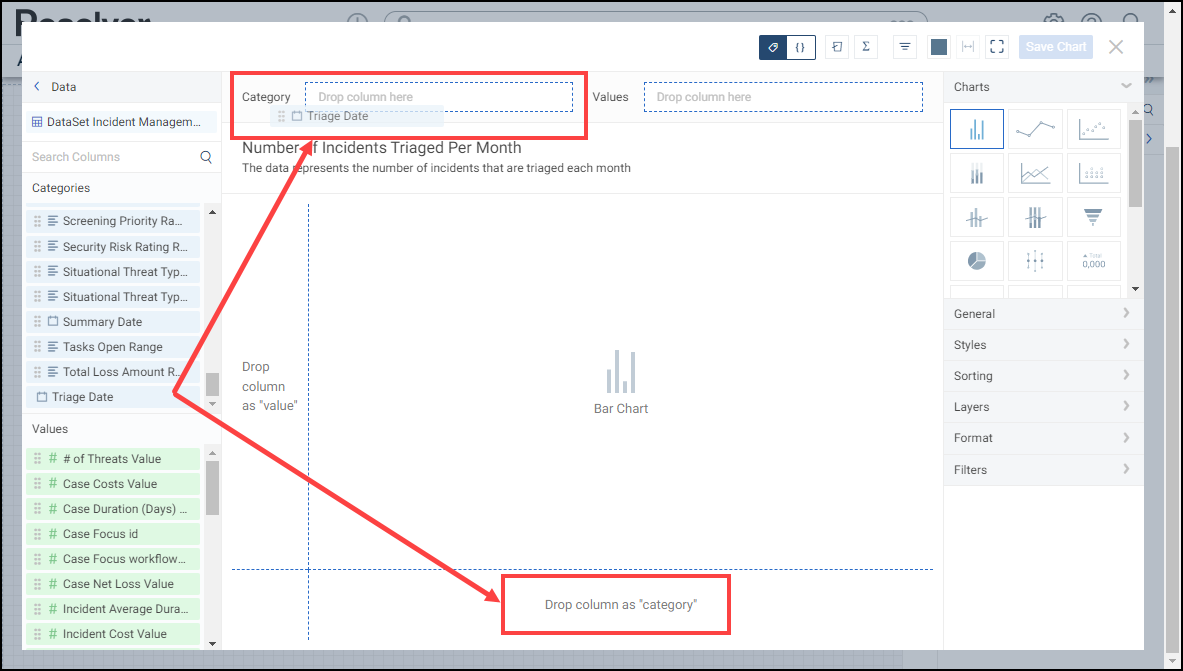Click the chart title text
This screenshot has height=671, width=1183.
pos(382,148)
